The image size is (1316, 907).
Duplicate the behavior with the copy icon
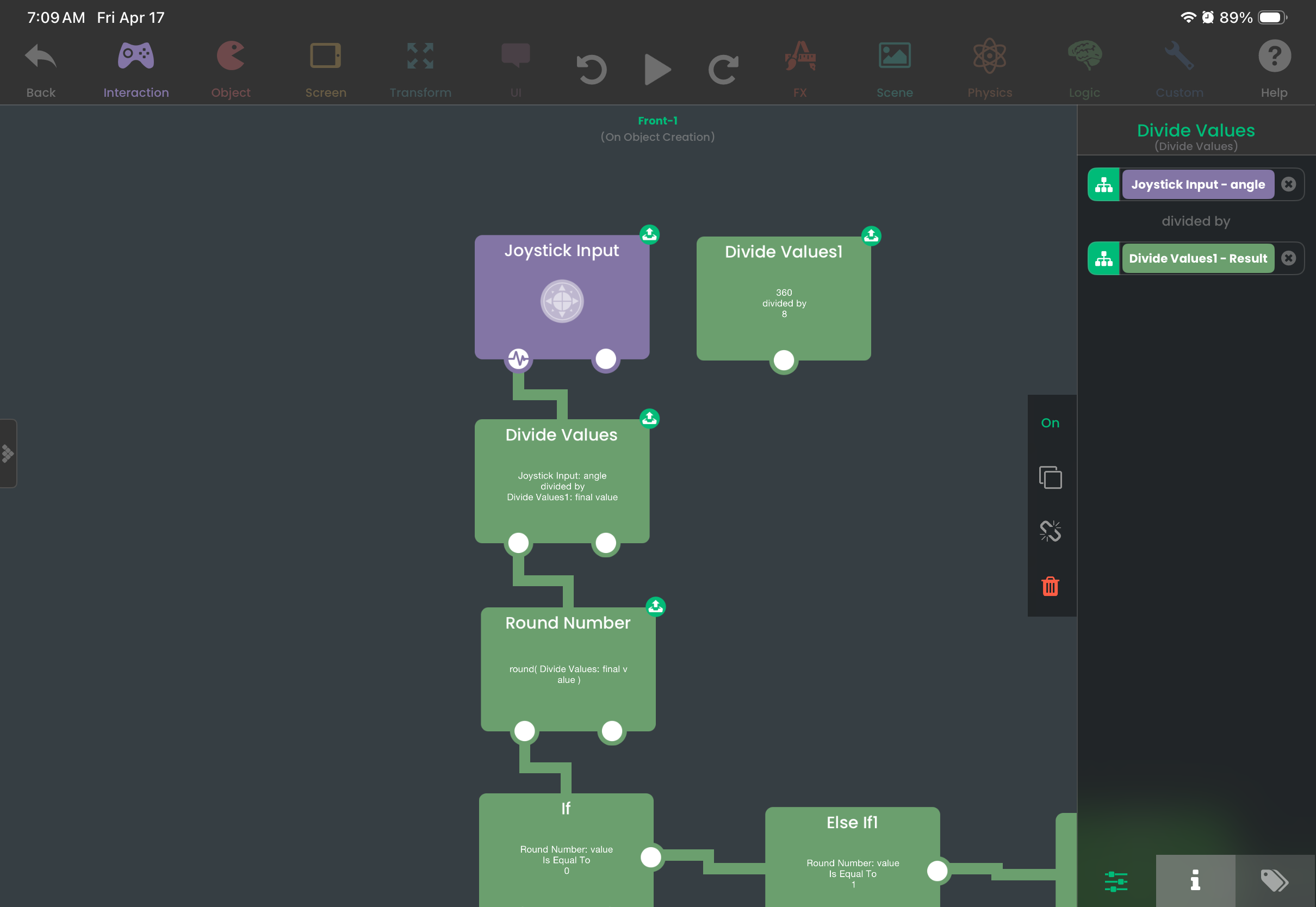pos(1050,477)
